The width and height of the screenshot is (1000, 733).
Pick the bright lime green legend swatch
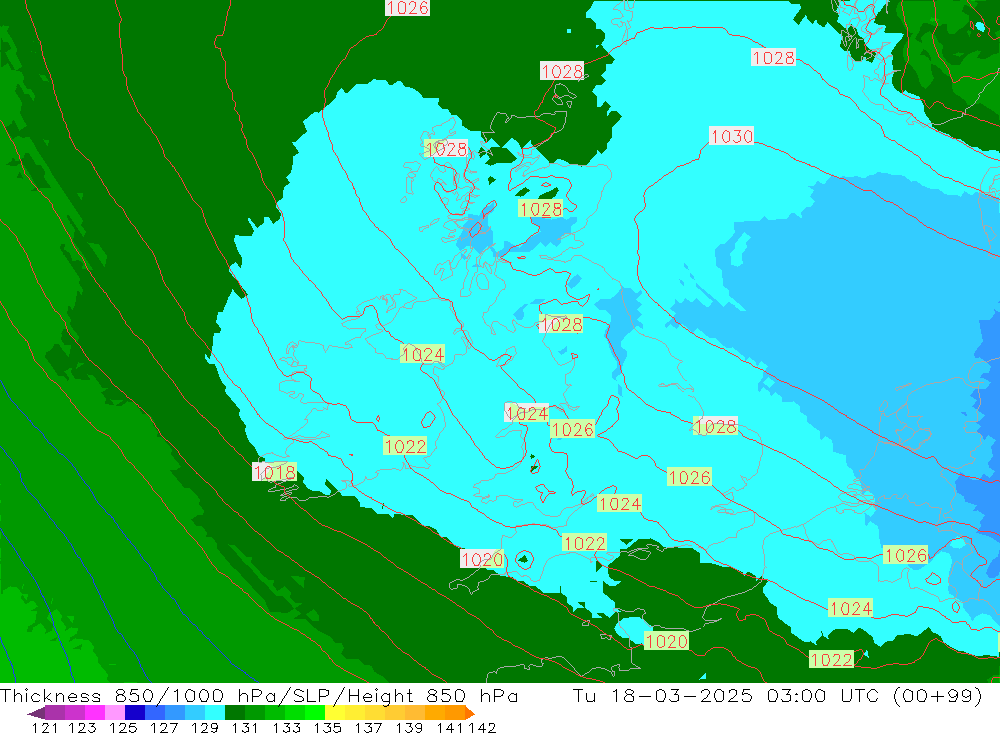[x=315, y=712]
